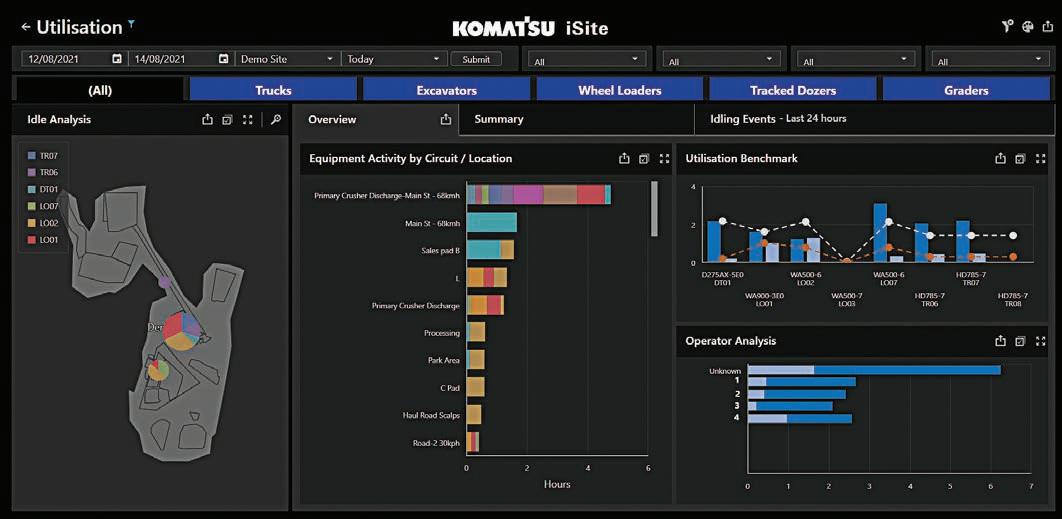Open the Demo Site dropdown
Screen dimensions: 1062x519
[x=288, y=59]
